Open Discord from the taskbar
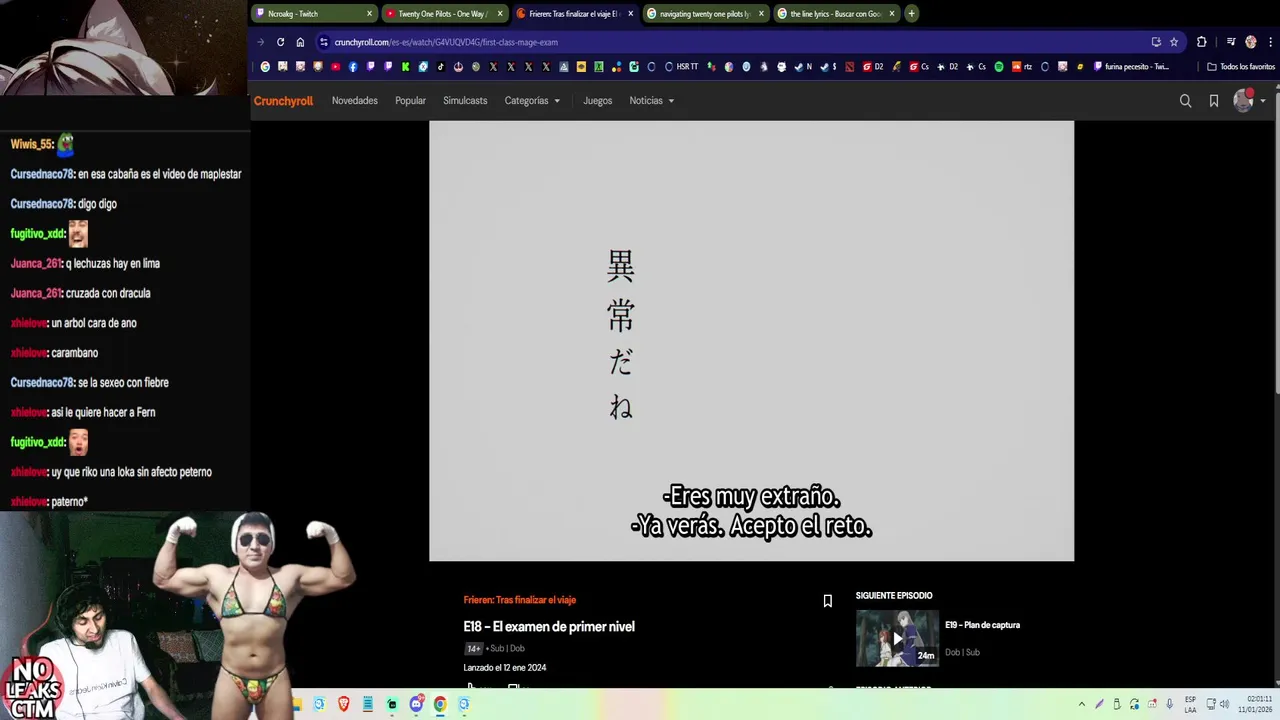The image size is (1280, 720). (416, 704)
